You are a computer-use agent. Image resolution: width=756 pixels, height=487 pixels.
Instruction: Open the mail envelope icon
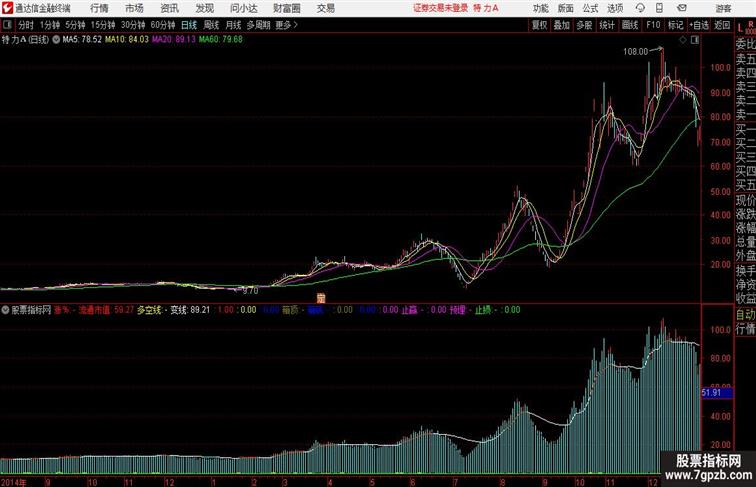(x=682, y=8)
